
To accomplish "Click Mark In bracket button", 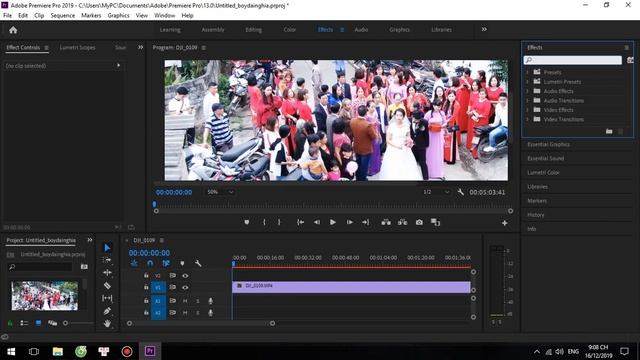I will [264, 222].
